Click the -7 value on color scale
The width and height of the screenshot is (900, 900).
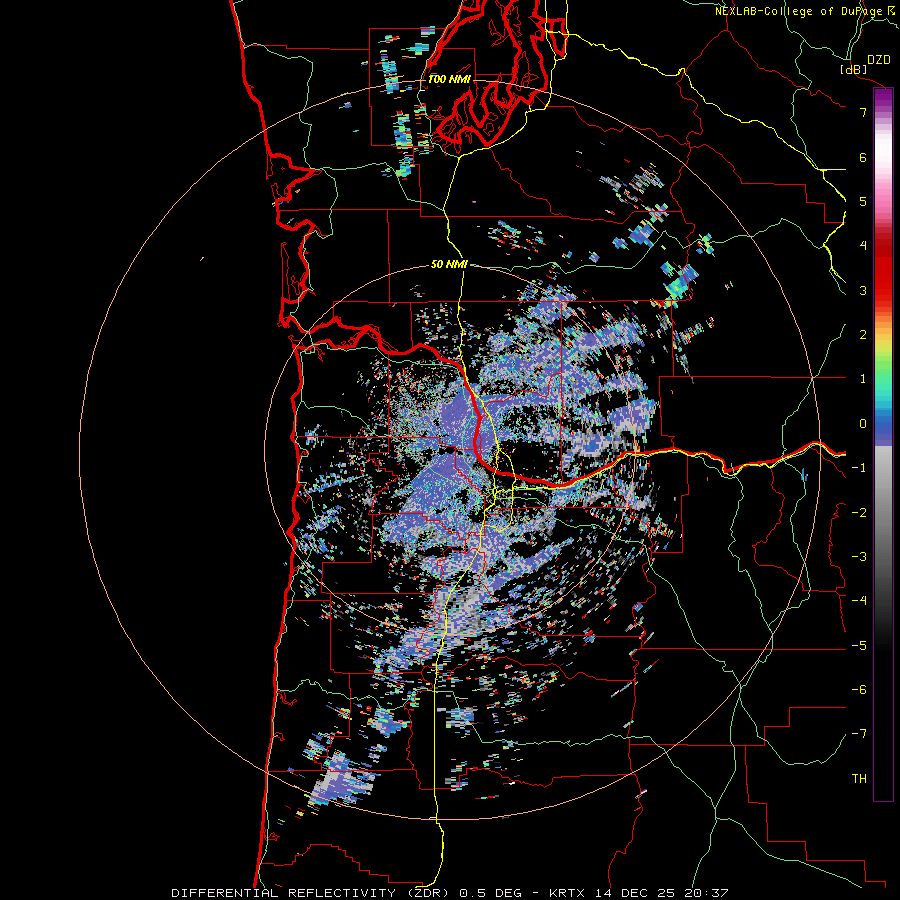coord(859,734)
